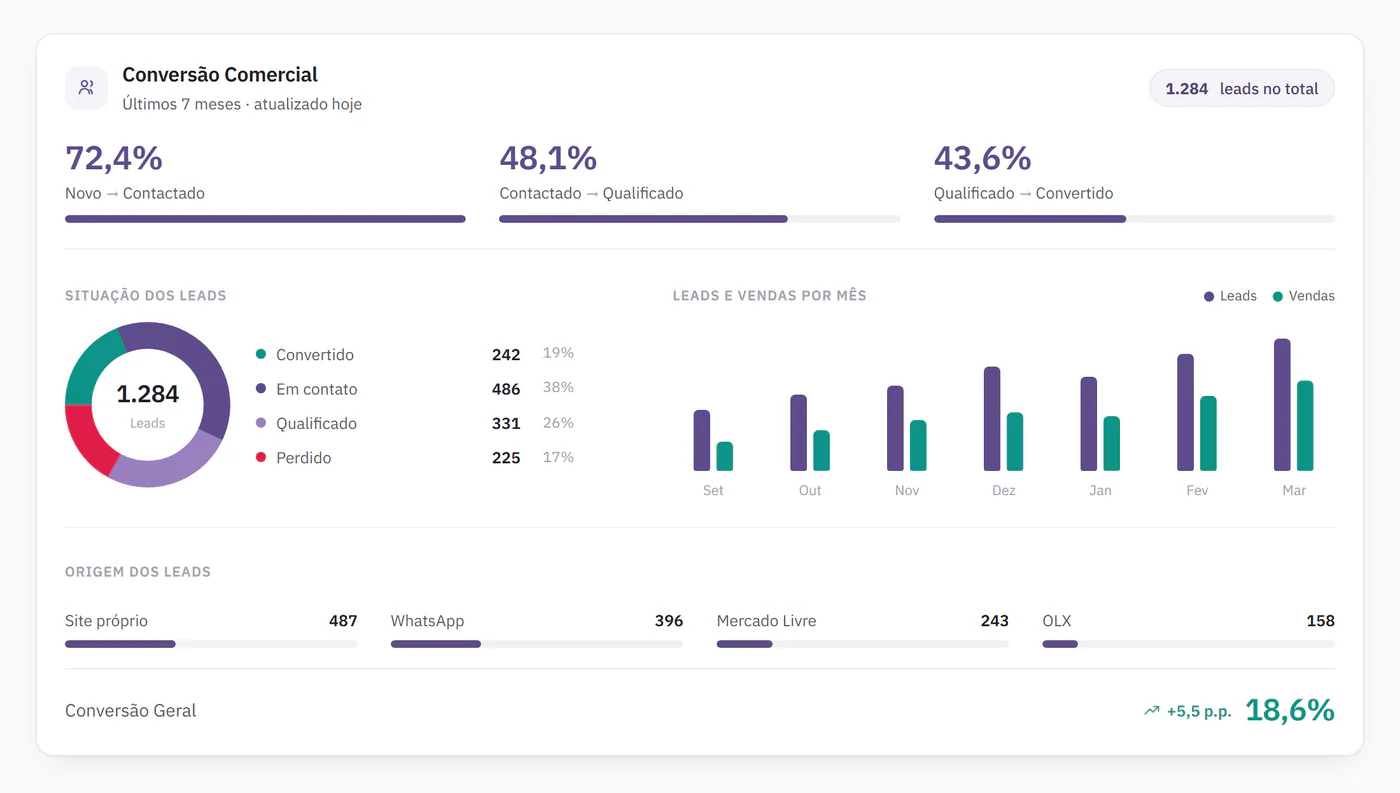Click the trending-up arrow icon before +5,5 p.p.
1400x793 pixels.
(x=1152, y=711)
